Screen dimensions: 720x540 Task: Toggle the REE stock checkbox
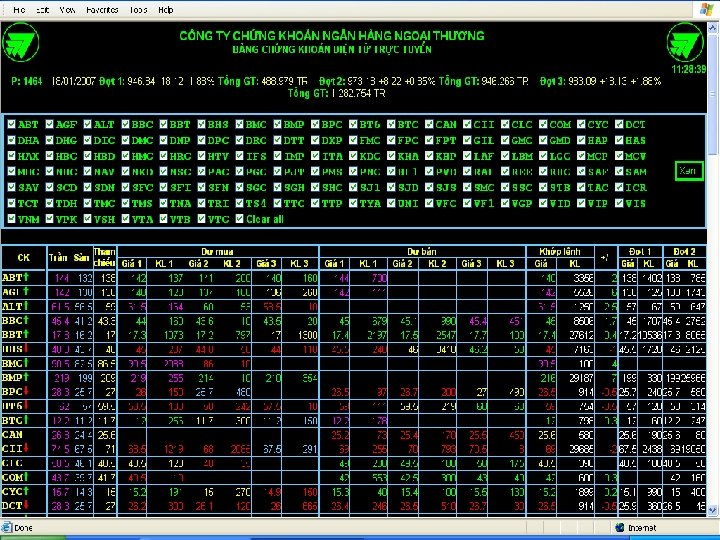point(505,171)
